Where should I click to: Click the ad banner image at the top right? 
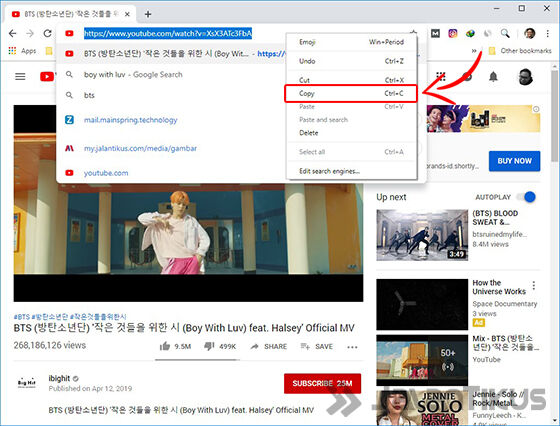click(x=483, y=119)
